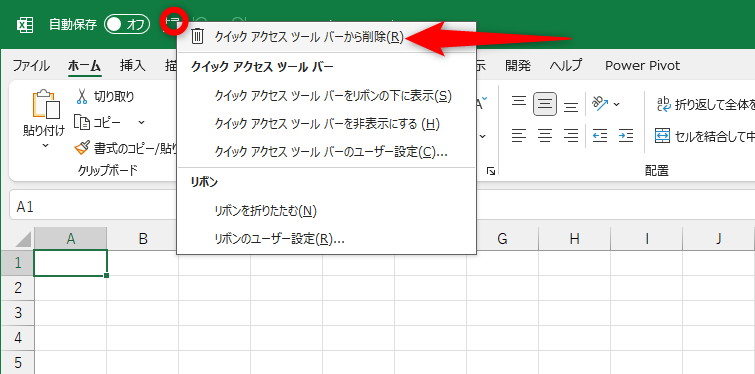Select column B header

pos(143,239)
